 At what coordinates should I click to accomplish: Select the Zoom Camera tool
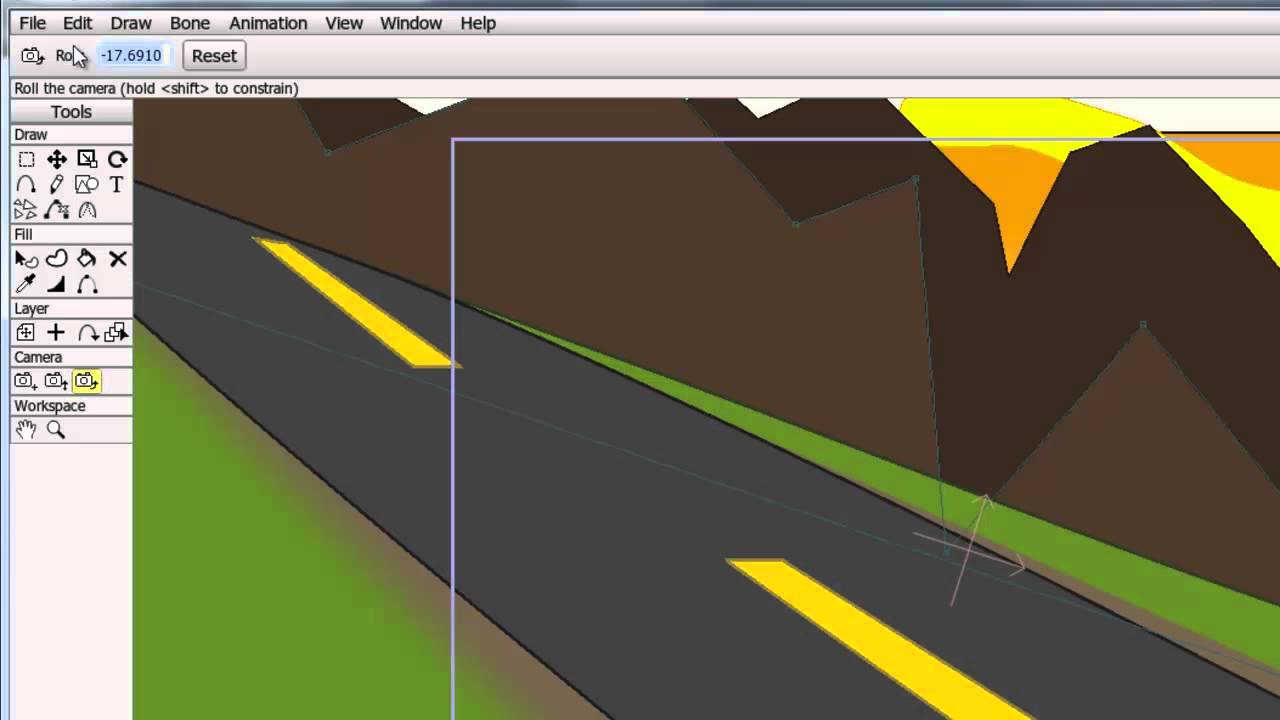click(57, 381)
